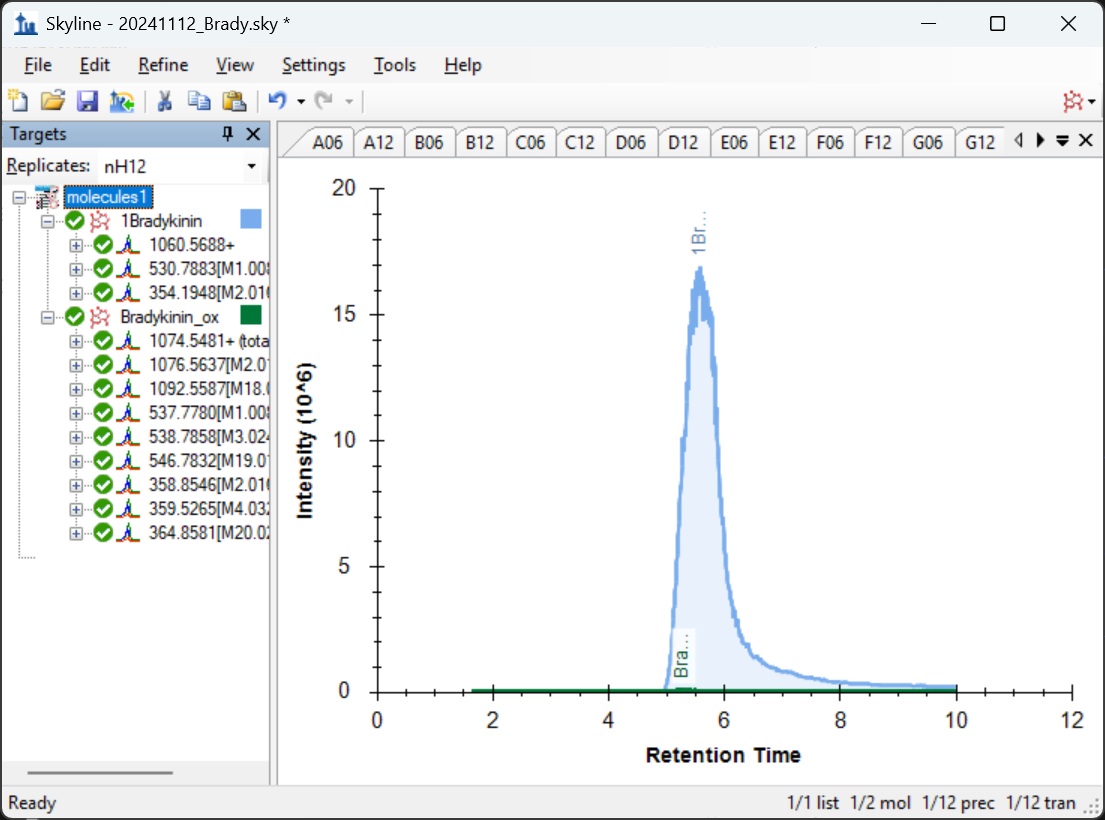Click the red molecule interface mode icon

(x=1074, y=101)
